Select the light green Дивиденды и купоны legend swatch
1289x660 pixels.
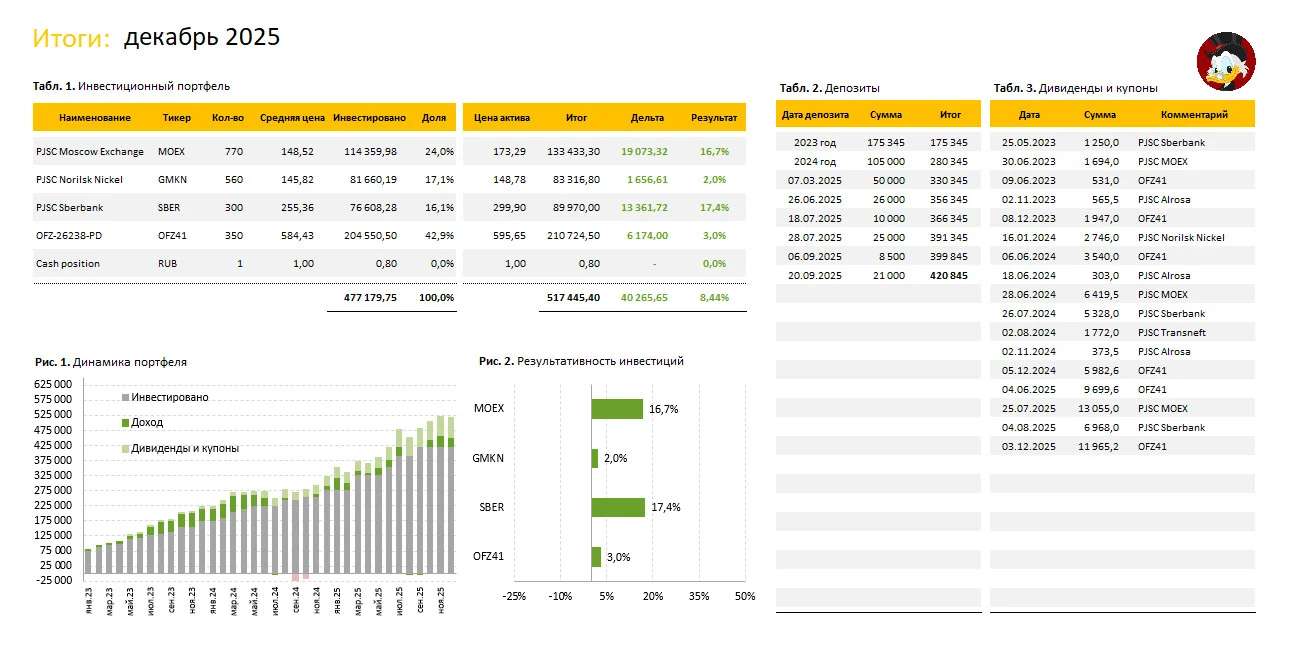pos(125,449)
